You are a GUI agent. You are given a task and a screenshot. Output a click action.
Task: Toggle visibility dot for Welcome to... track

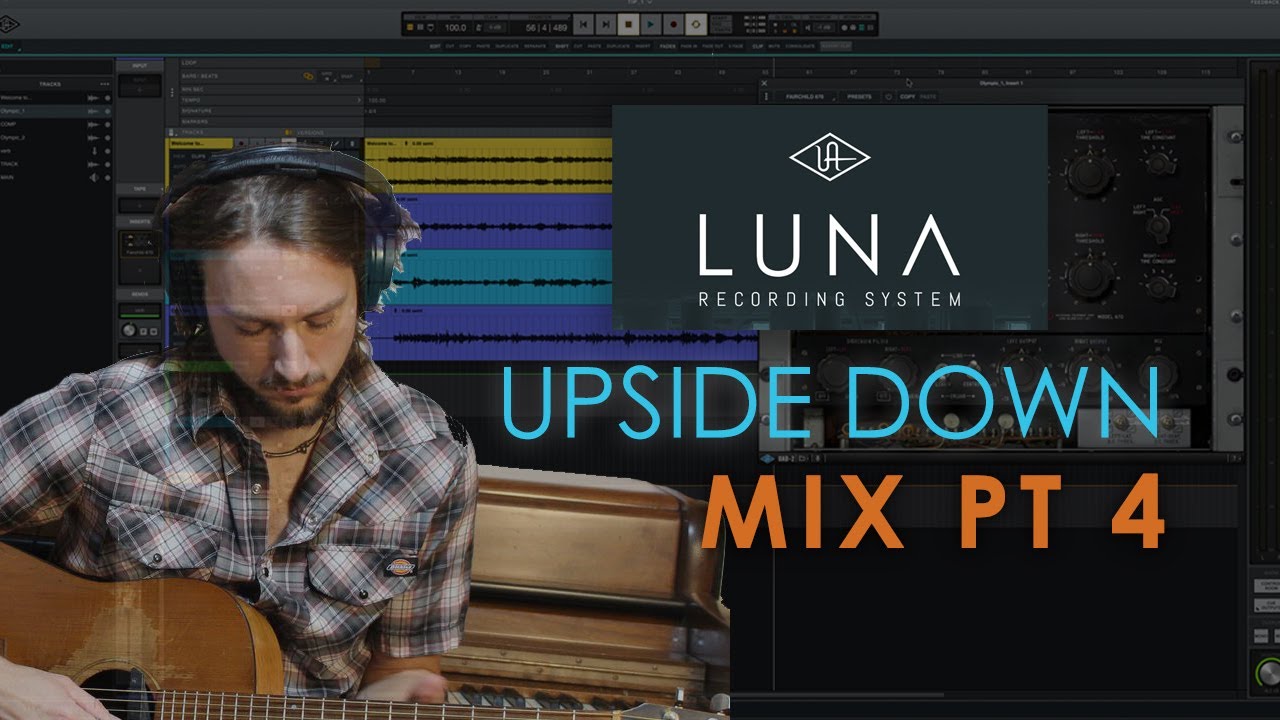[x=108, y=98]
